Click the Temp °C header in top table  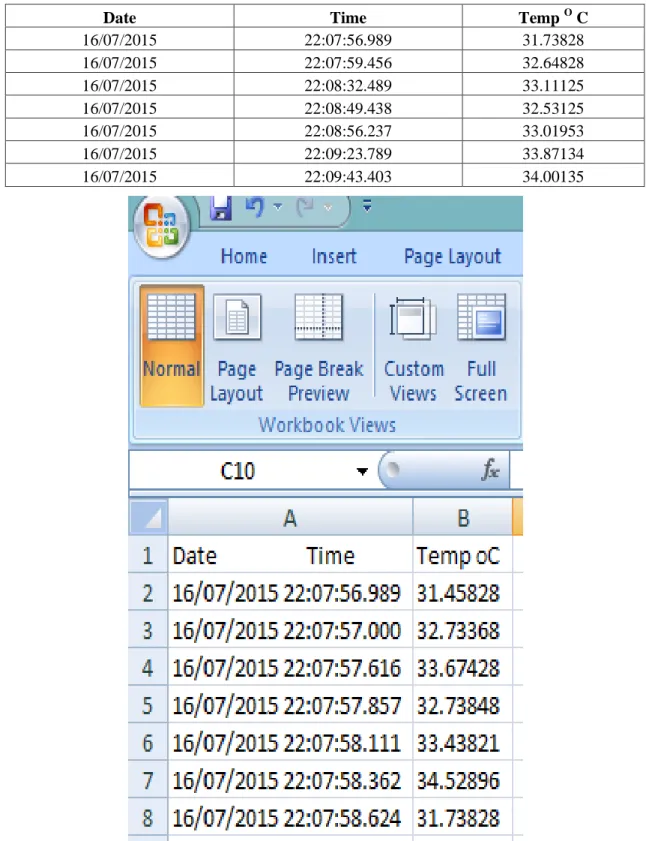coord(553,17)
